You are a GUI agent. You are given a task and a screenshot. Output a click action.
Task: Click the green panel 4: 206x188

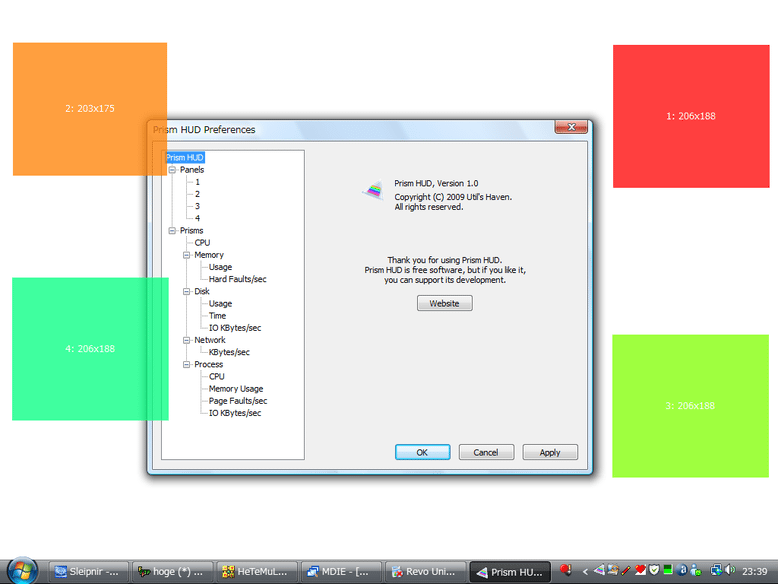(x=90, y=349)
